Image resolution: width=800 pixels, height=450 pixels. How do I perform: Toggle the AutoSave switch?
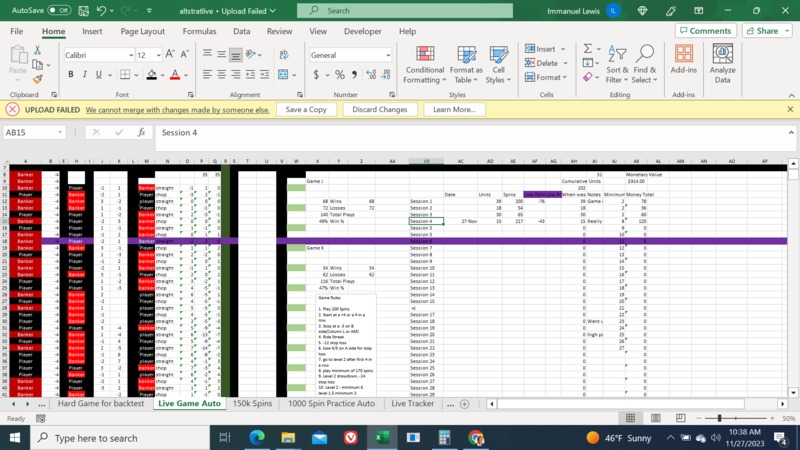click(x=59, y=10)
